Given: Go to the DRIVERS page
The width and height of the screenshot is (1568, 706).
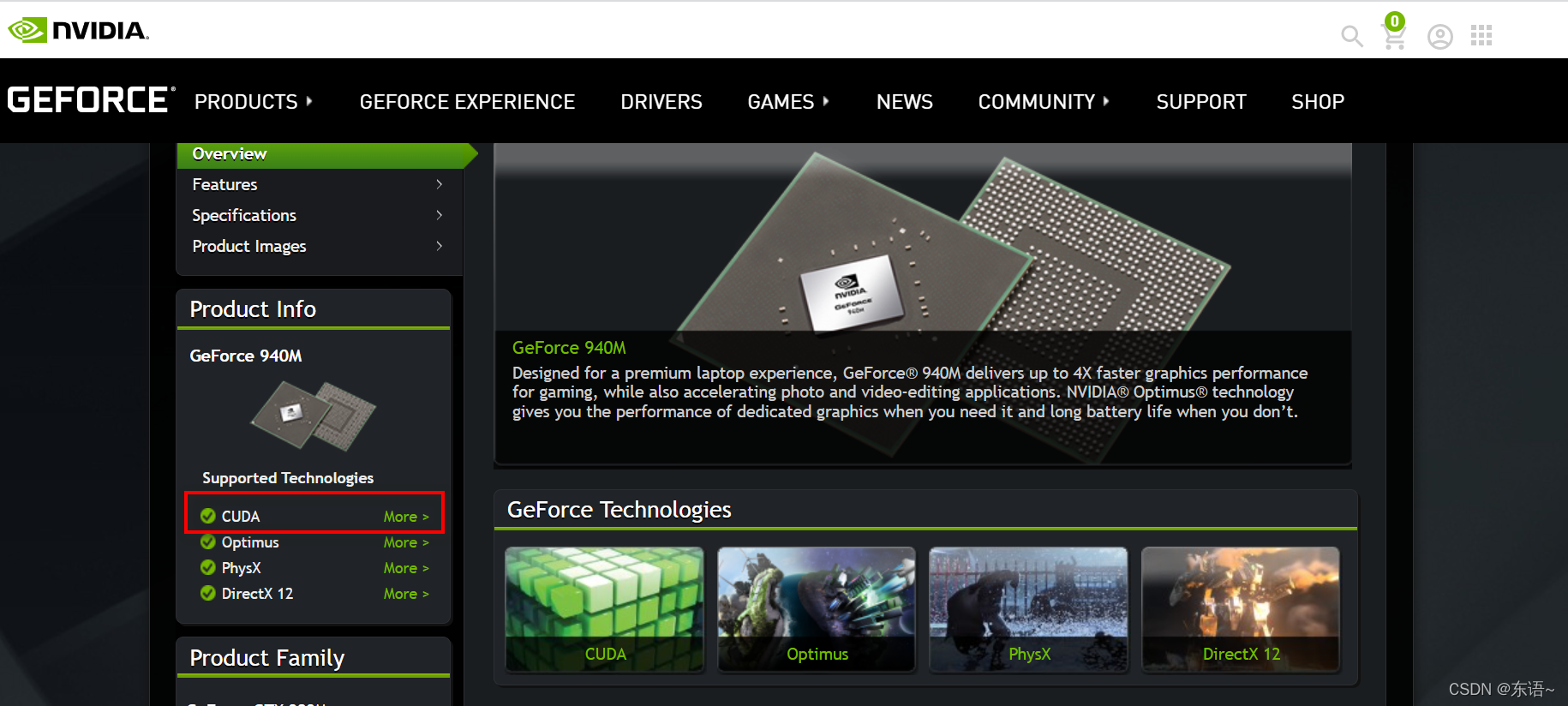Looking at the screenshot, I should tap(661, 102).
